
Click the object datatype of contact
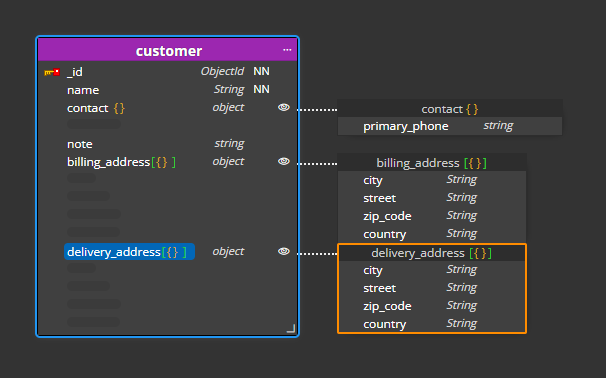click(228, 107)
